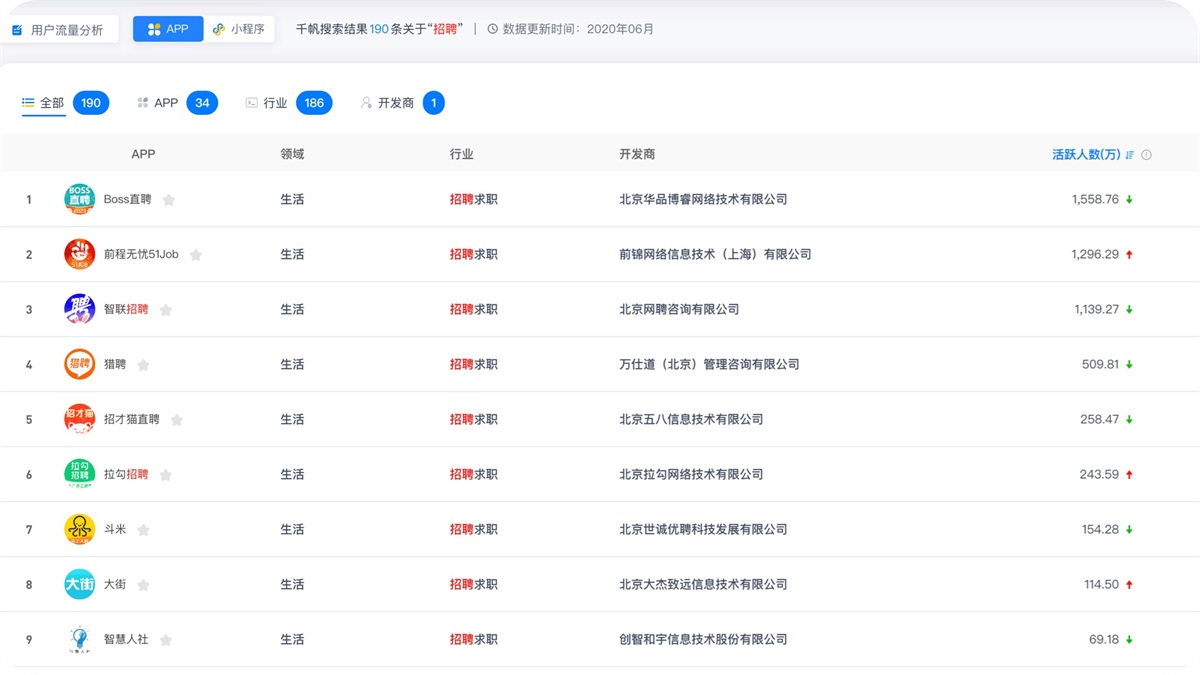Open 用户流量分析 section button
This screenshot has width=1200, height=675.
pos(58,30)
